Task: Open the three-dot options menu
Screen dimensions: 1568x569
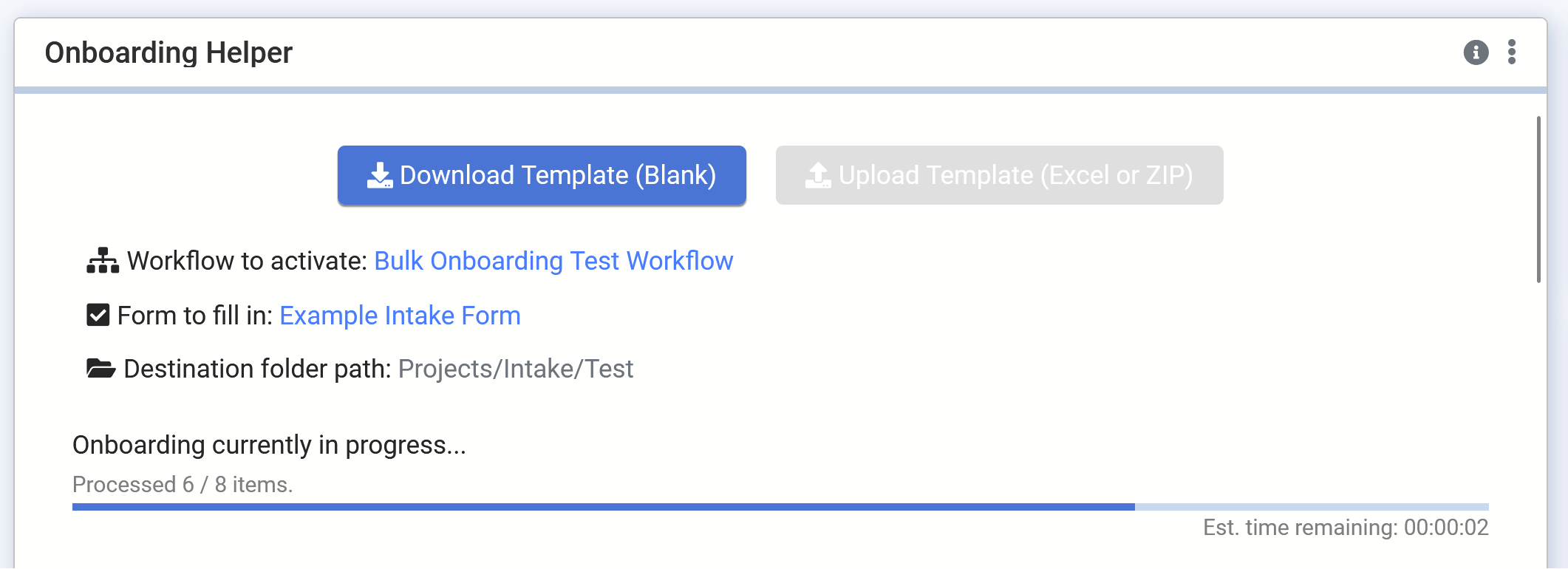Action: [1512, 52]
